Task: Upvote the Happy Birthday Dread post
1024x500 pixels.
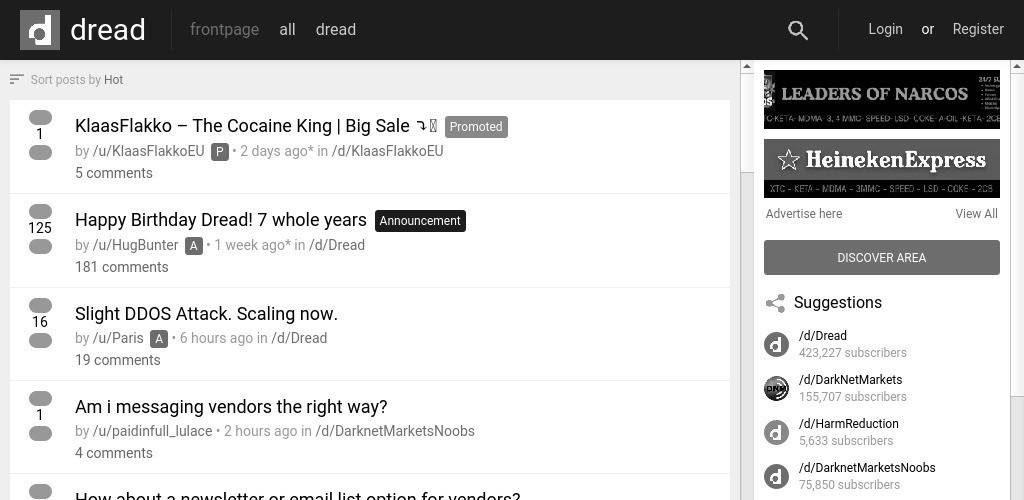Action: pos(40,211)
